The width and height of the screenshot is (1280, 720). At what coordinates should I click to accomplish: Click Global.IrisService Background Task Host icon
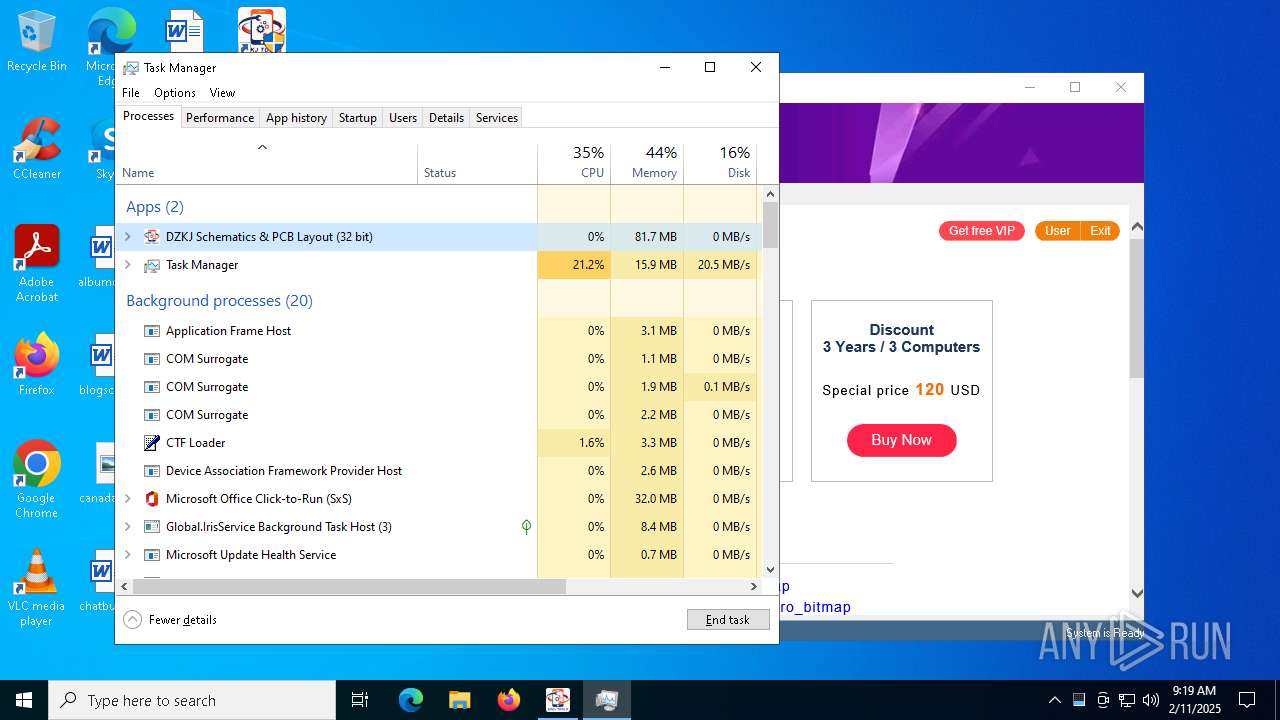(x=152, y=527)
